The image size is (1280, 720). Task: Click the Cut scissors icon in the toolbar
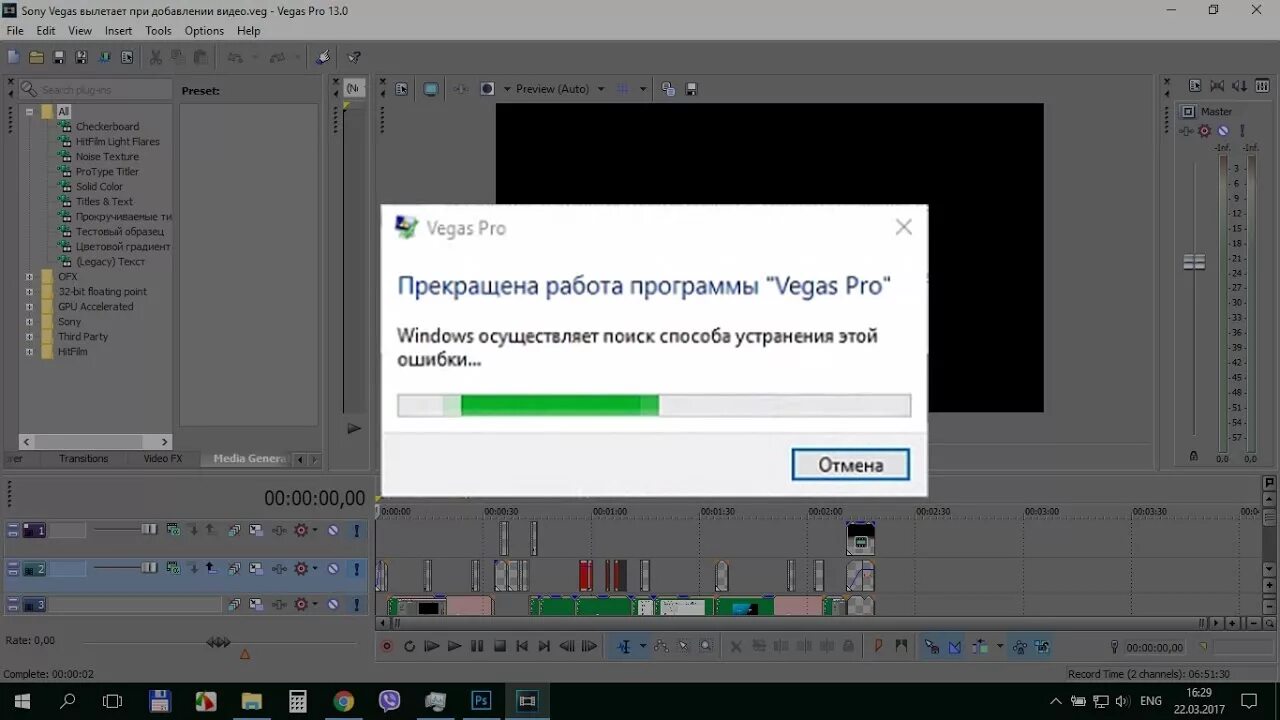pyautogui.click(x=156, y=57)
